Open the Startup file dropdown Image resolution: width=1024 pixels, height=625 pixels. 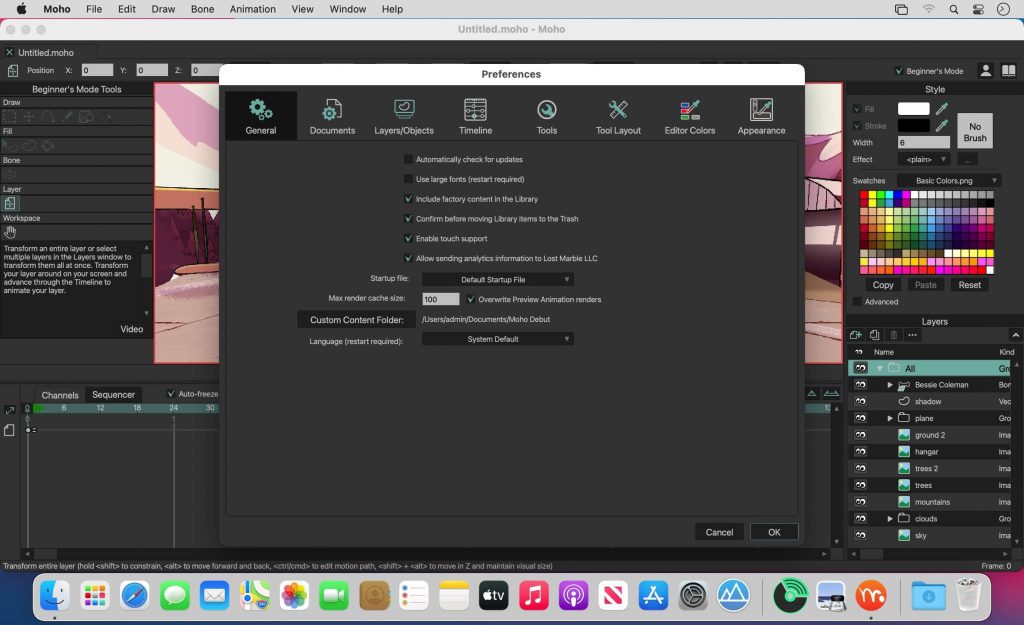[x=497, y=280]
